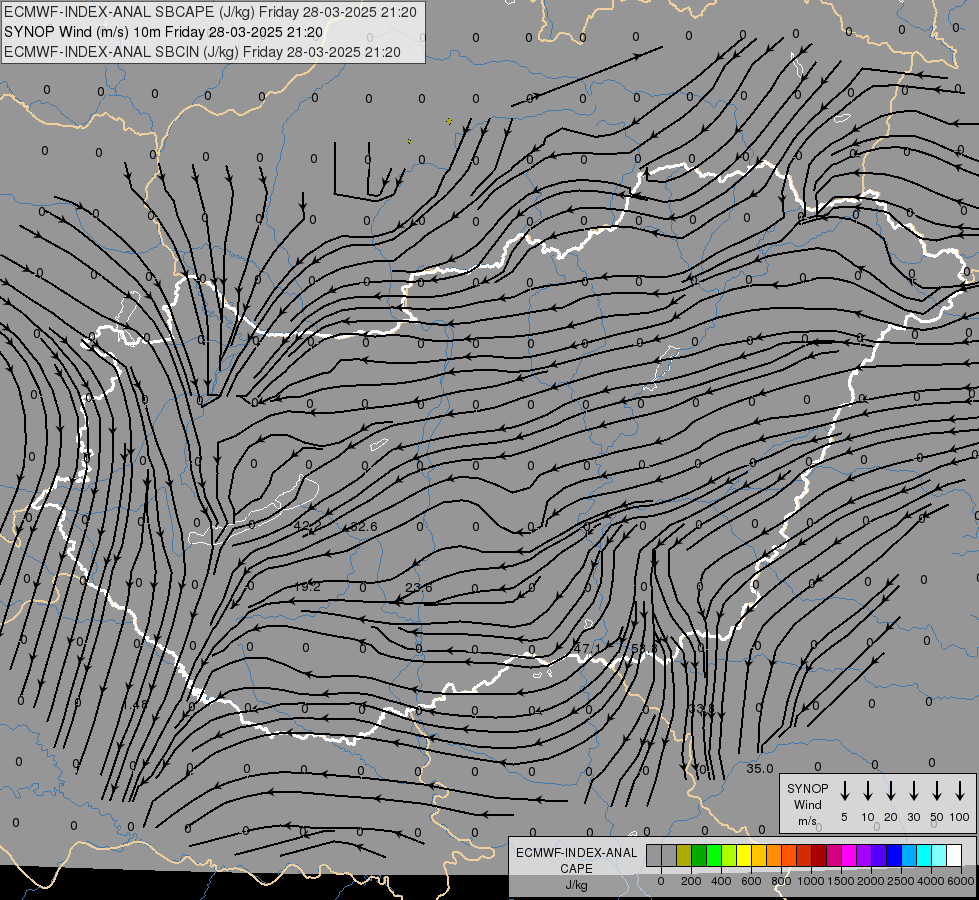Click the 2000 tick label on CAPE scale
979x900 pixels.
(870, 881)
